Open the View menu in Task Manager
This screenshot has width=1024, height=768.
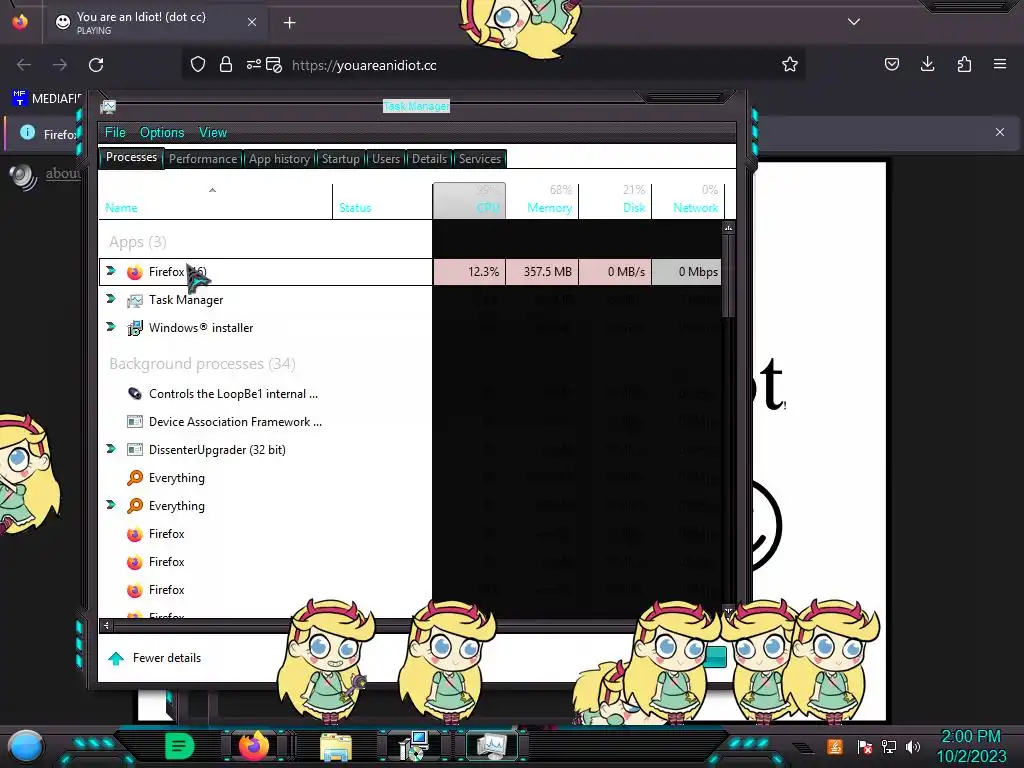[x=213, y=133]
